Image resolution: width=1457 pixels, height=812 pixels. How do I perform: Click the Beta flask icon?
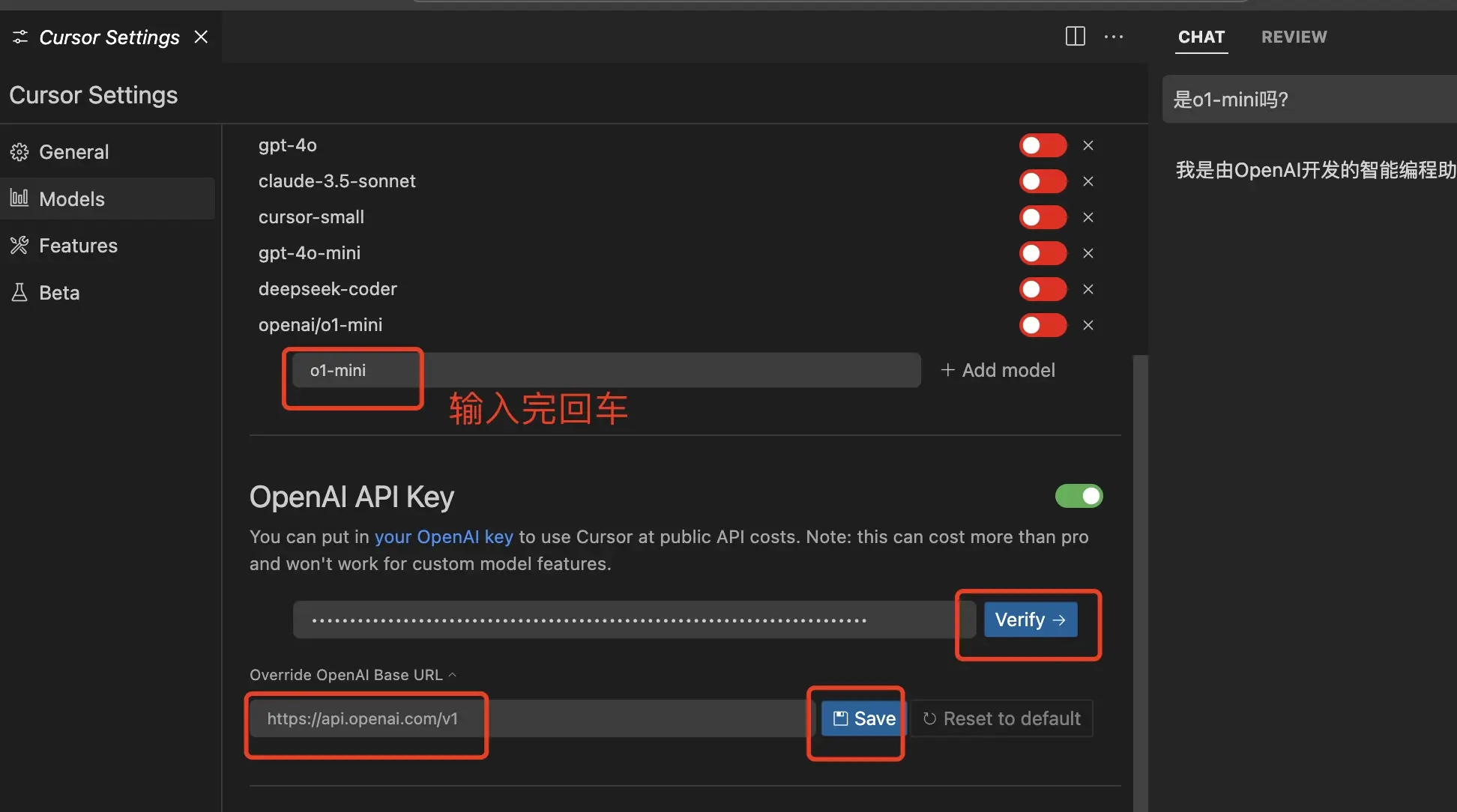(x=19, y=293)
